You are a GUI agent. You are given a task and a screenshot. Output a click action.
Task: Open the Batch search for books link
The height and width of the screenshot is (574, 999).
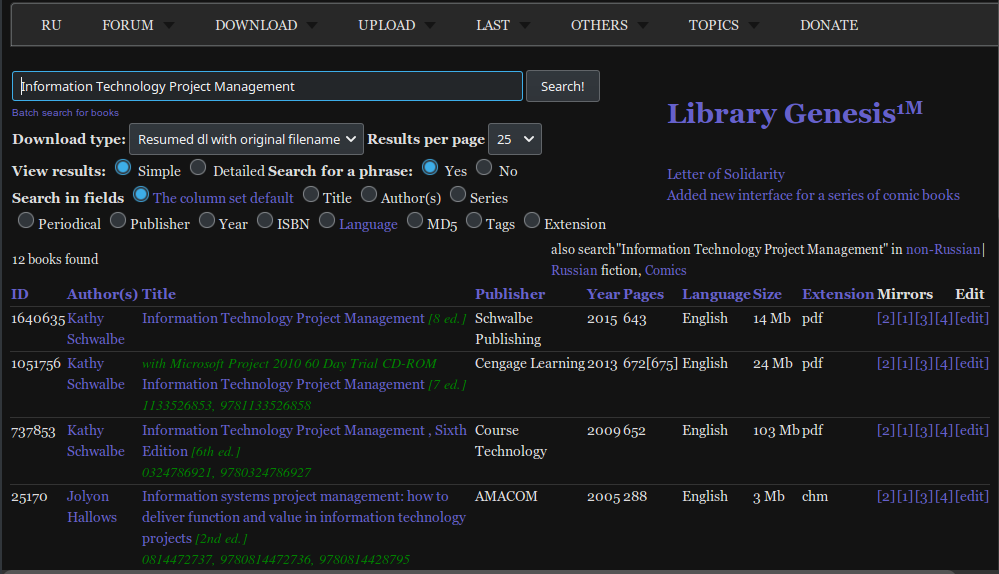[65, 113]
